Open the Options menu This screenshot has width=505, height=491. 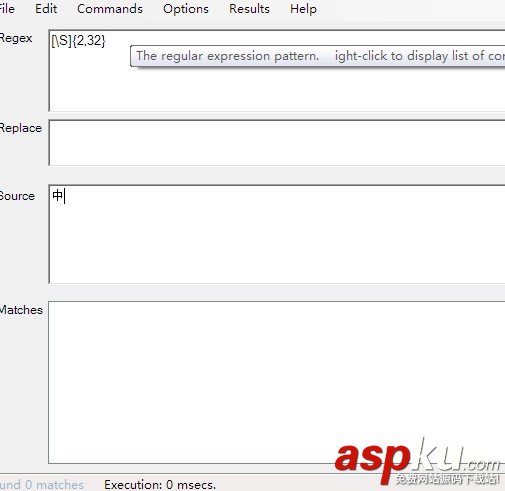coord(186,9)
